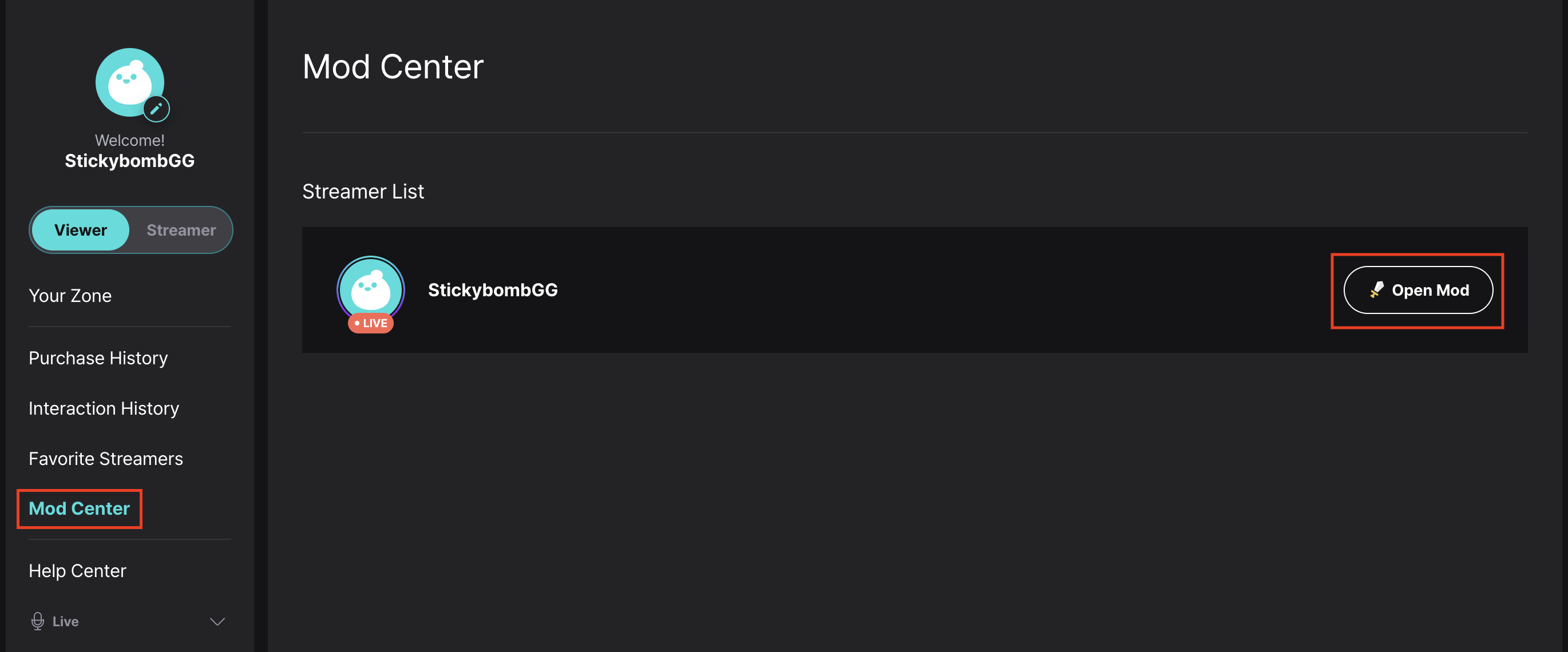Click the LIVE badge under streamer avatar
Screen dimensions: 1568x652
click(x=371, y=323)
